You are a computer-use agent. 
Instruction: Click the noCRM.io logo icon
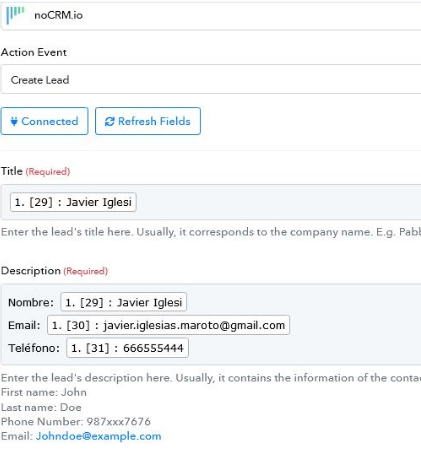15,15
